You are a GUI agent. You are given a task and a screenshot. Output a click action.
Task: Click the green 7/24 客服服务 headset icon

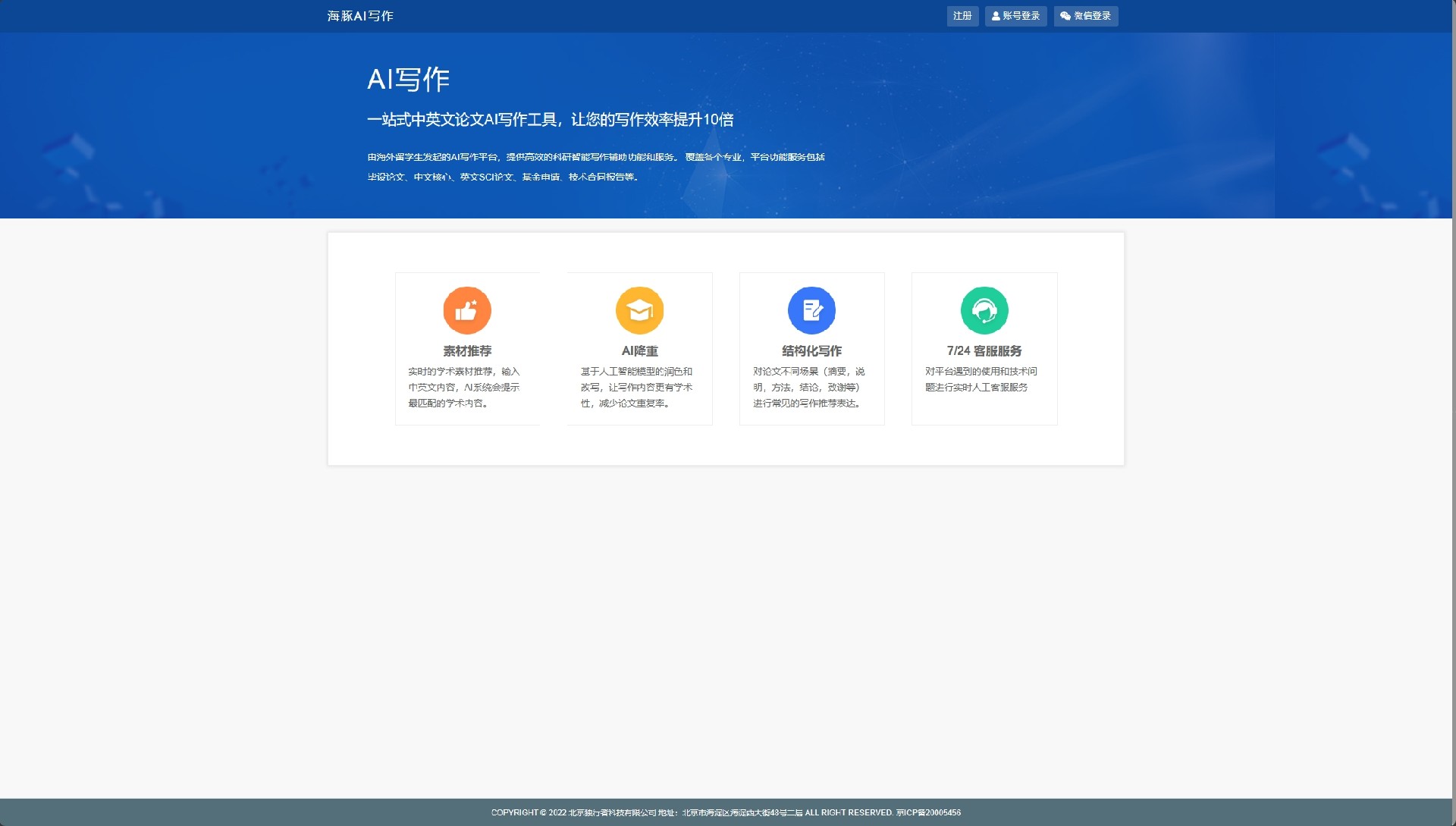(984, 310)
